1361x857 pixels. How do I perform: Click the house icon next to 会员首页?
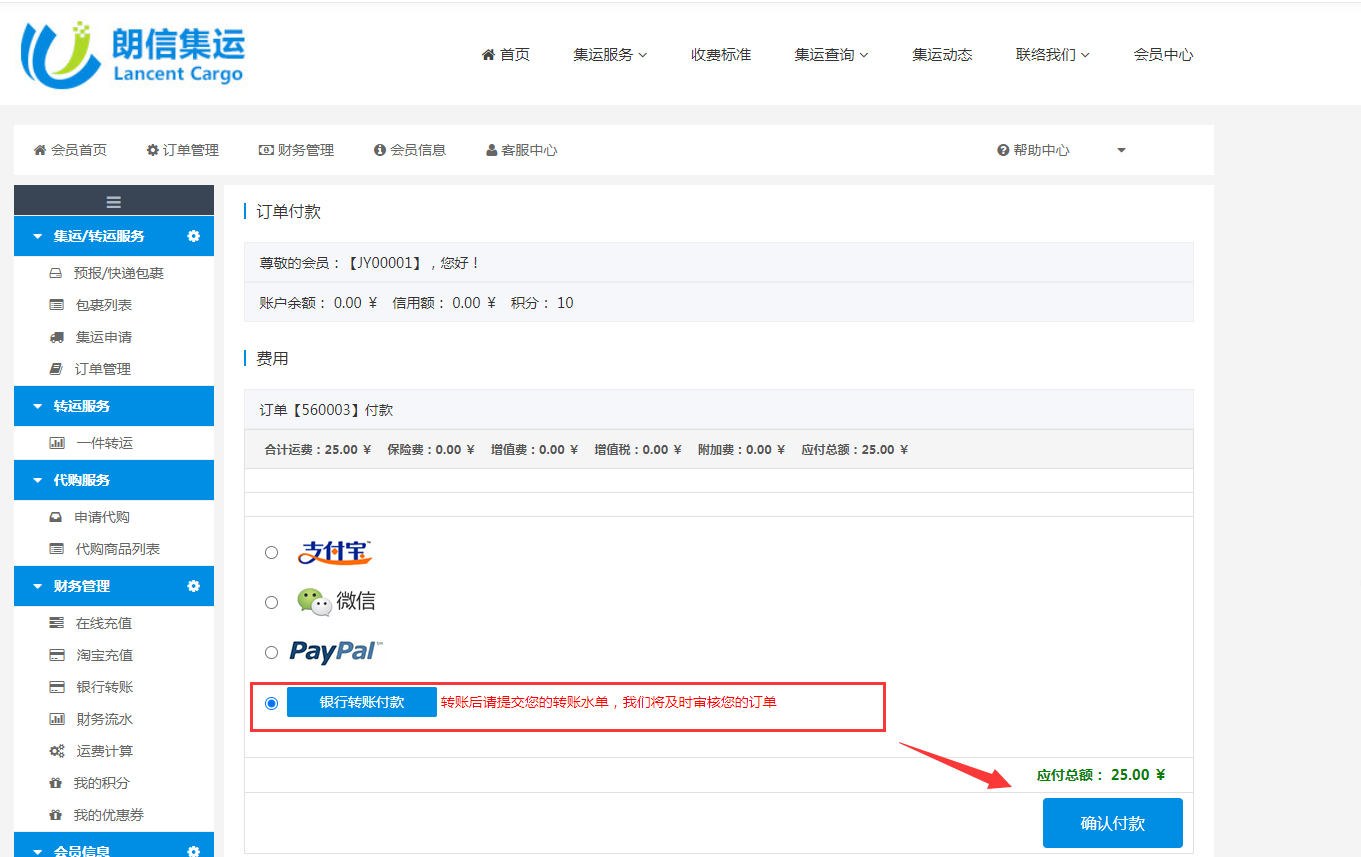click(40, 150)
